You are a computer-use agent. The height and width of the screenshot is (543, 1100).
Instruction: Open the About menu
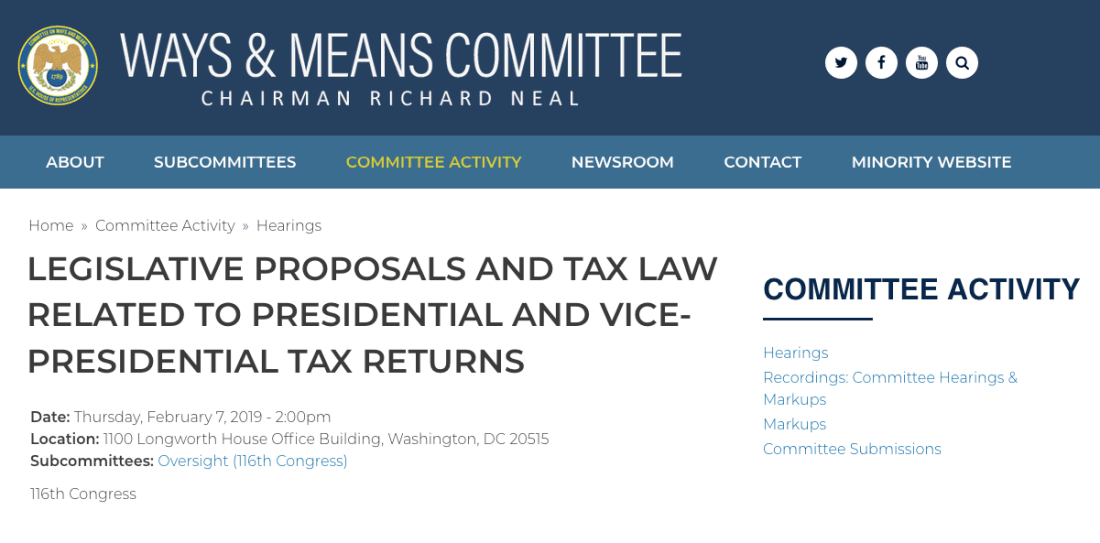point(75,162)
